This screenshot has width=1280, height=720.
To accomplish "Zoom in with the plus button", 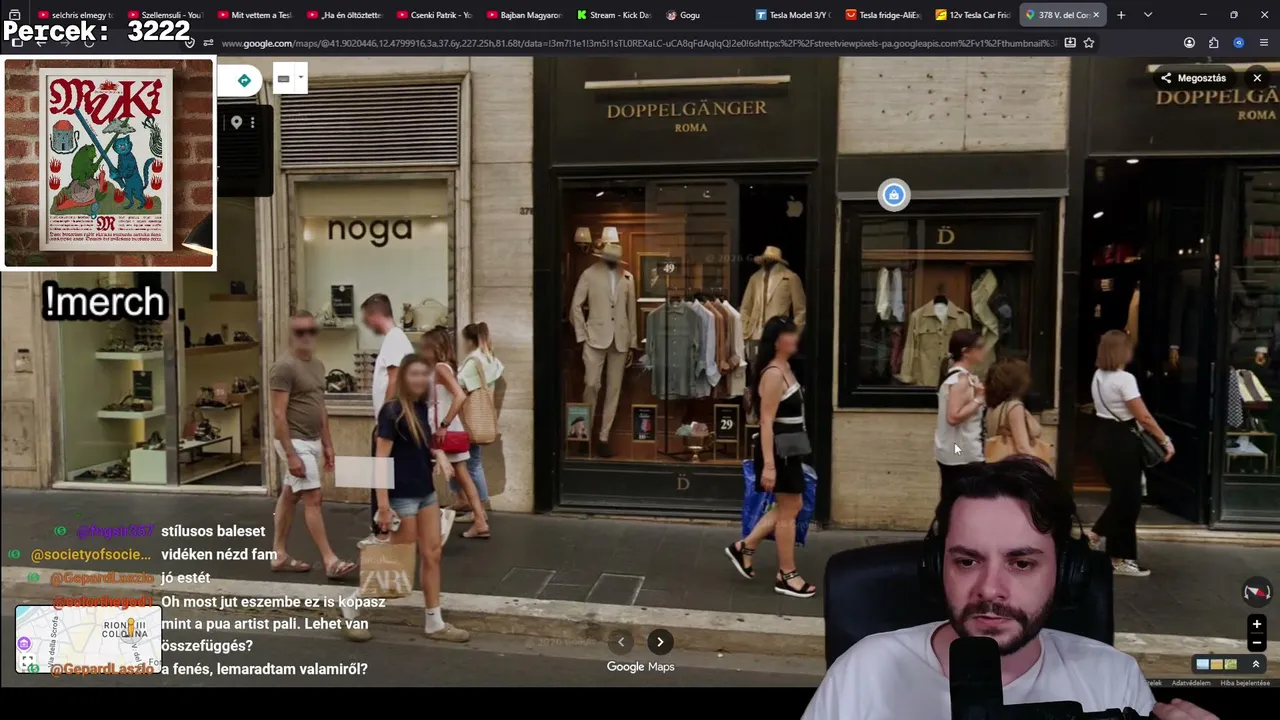I will coord(1256,625).
